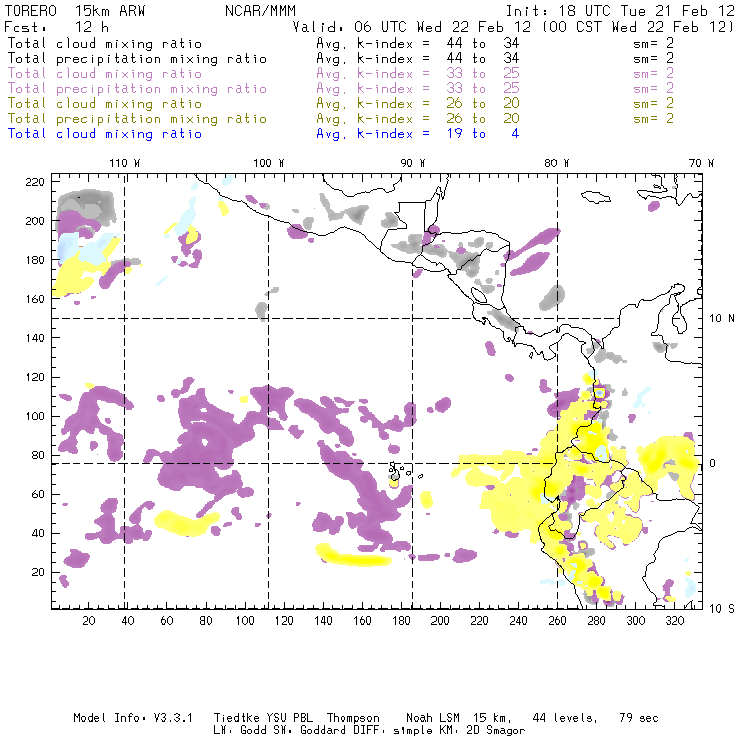Click the "Thompson" footer text
Image resolution: width=740 pixels, height=740 pixels.
pyautogui.click(x=353, y=718)
